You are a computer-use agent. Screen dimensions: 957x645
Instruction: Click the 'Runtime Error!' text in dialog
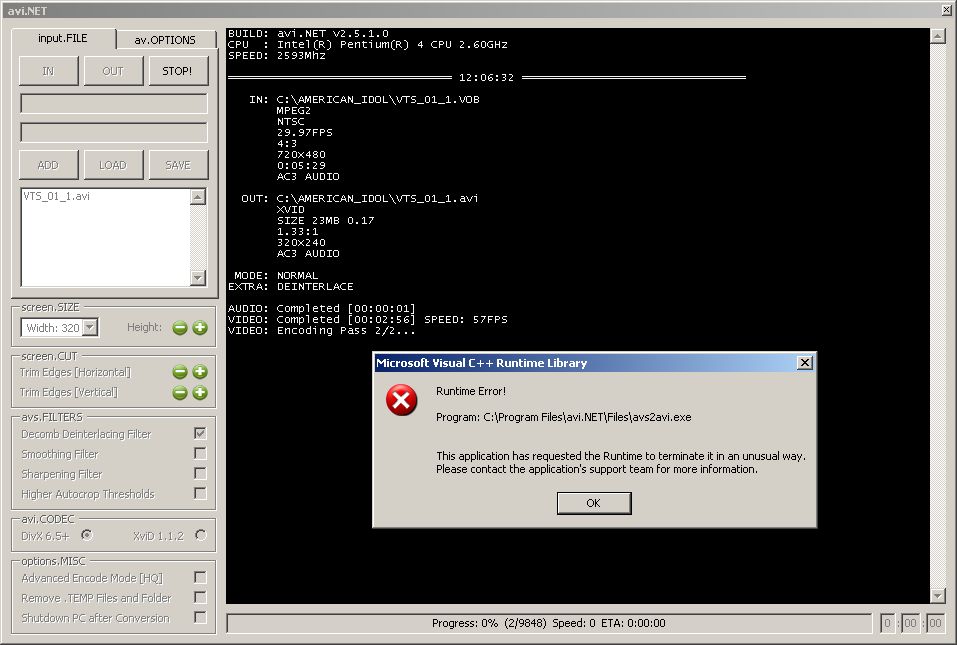coord(471,391)
